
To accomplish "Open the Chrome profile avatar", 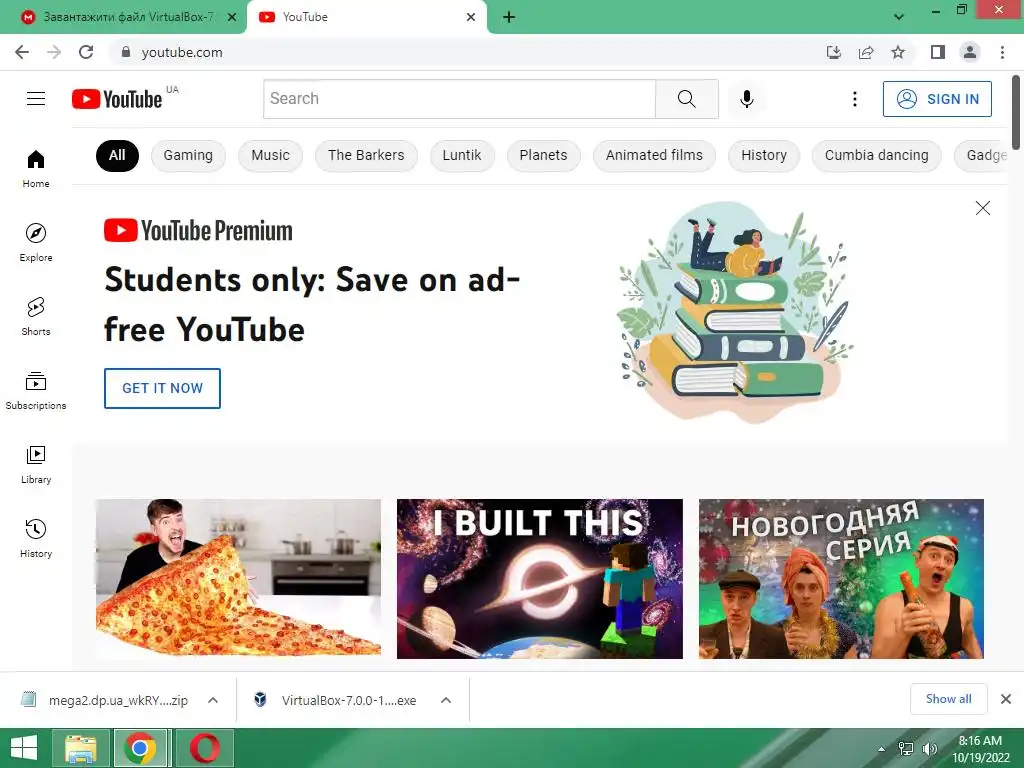I will [970, 52].
